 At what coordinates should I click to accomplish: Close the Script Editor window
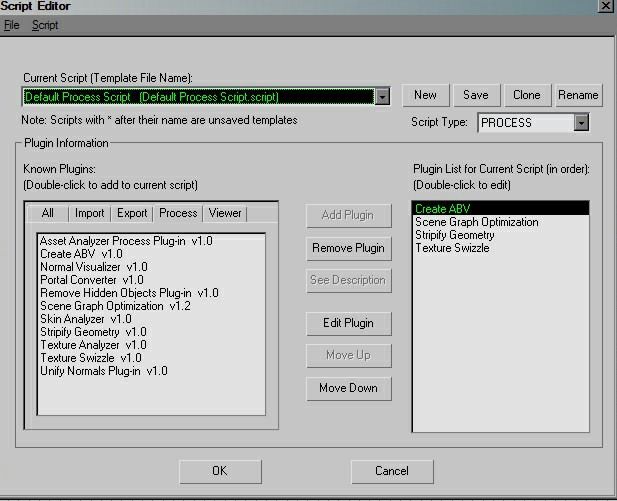[x=605, y=6]
